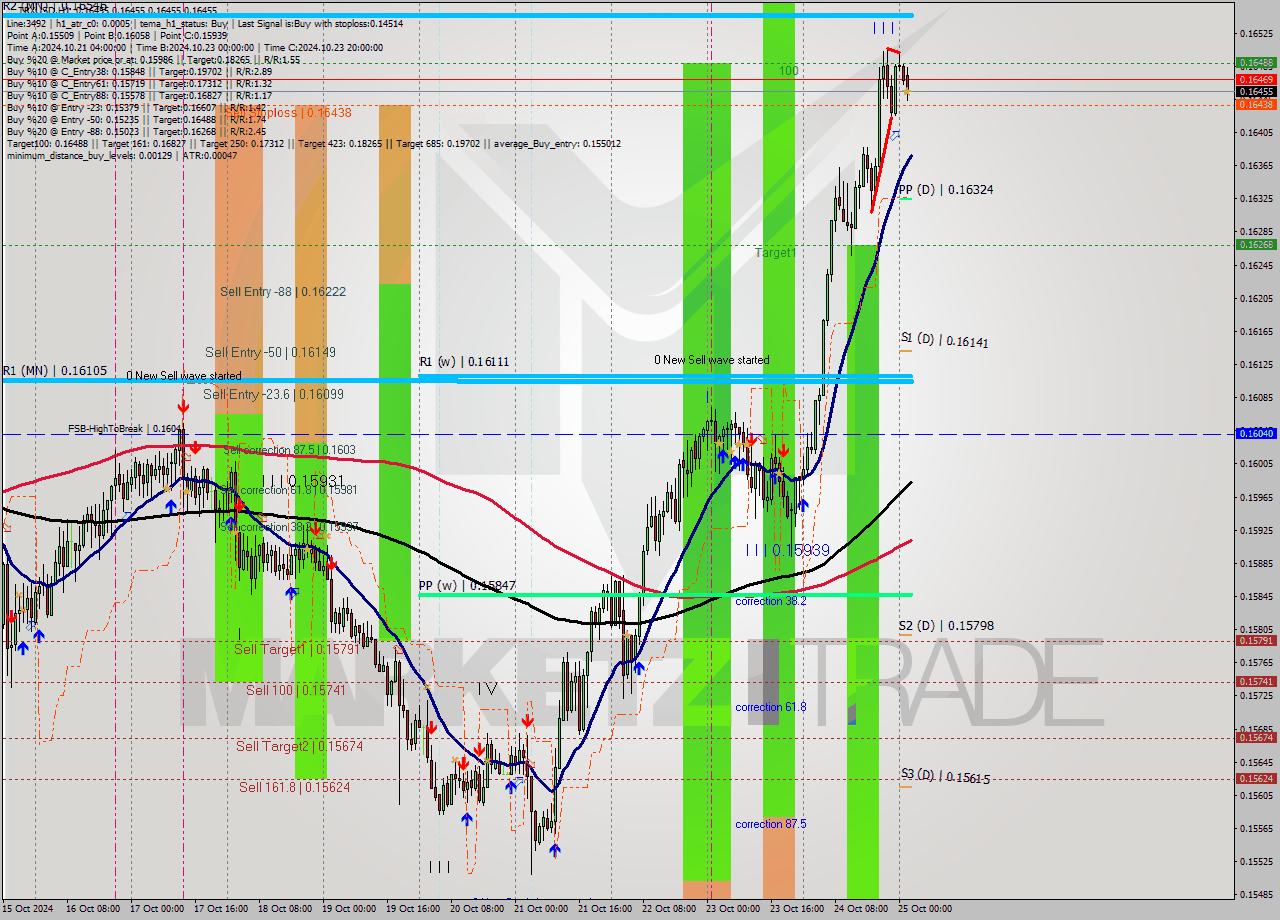Image resolution: width=1280 pixels, height=920 pixels.
Task: Select the PP (w) | 0.15847 label
Action: tap(467, 585)
